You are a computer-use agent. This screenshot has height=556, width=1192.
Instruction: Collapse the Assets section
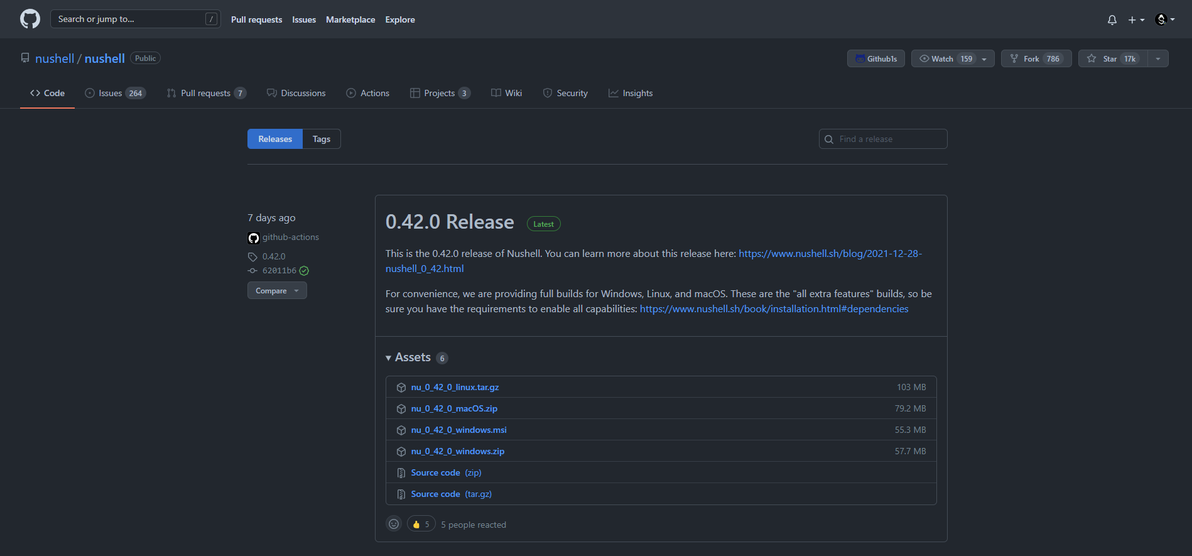[389, 358]
